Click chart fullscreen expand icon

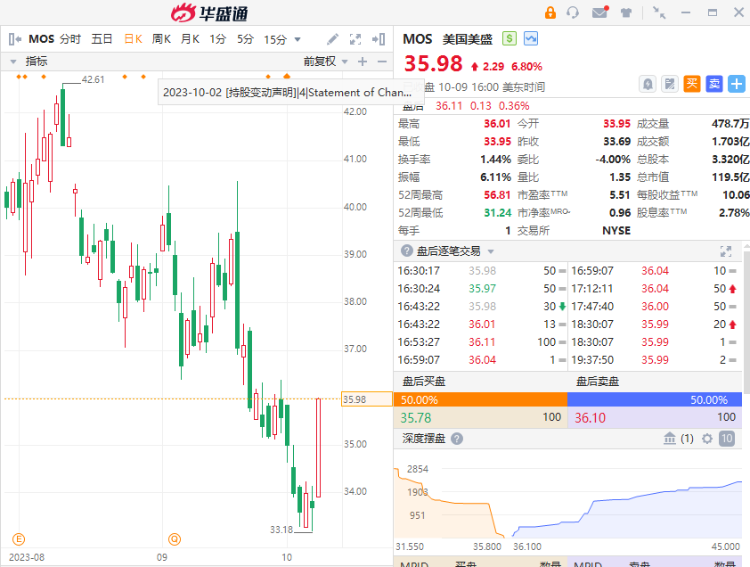355,39
